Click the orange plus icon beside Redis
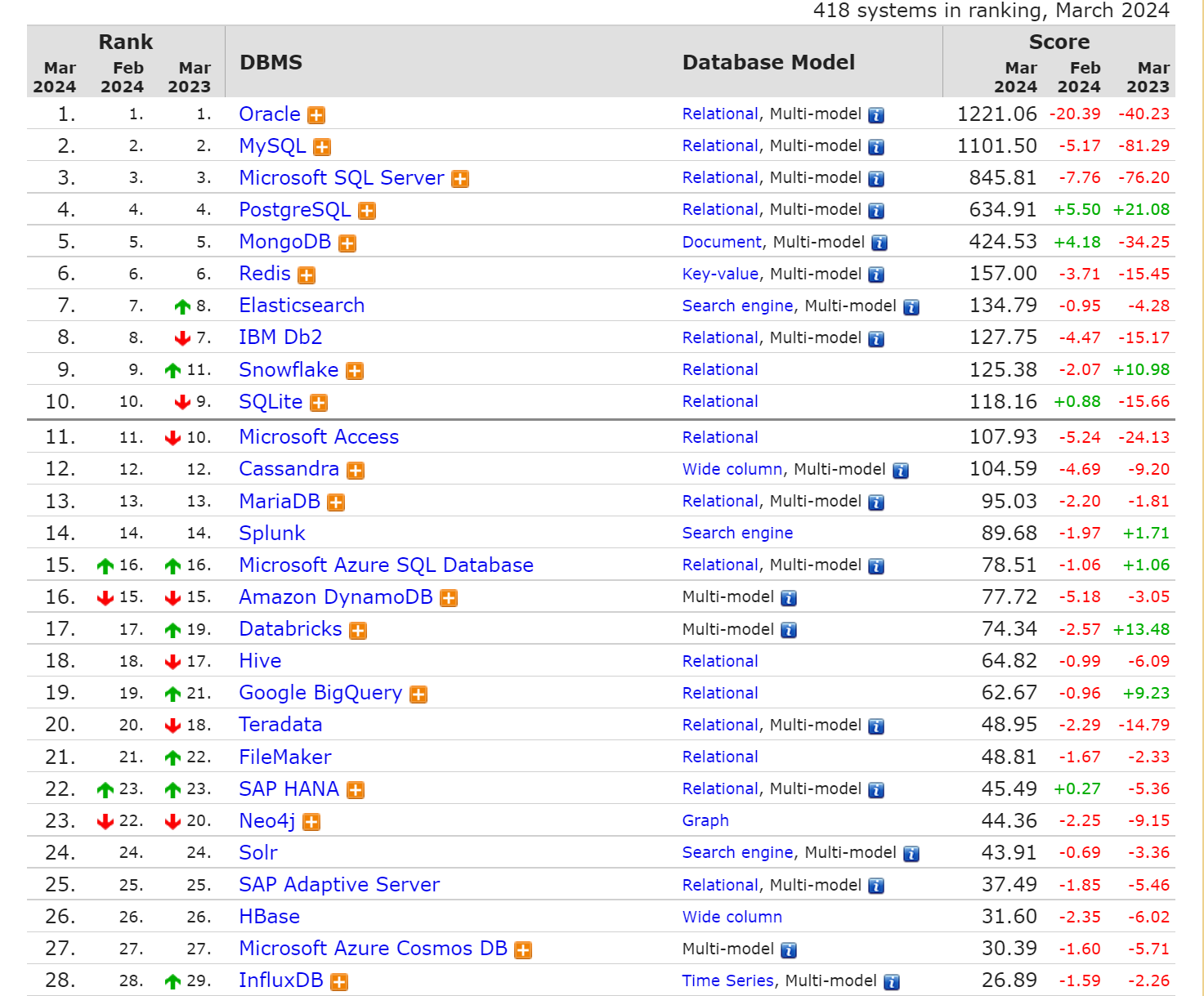The width and height of the screenshot is (1204, 996). 307,275
